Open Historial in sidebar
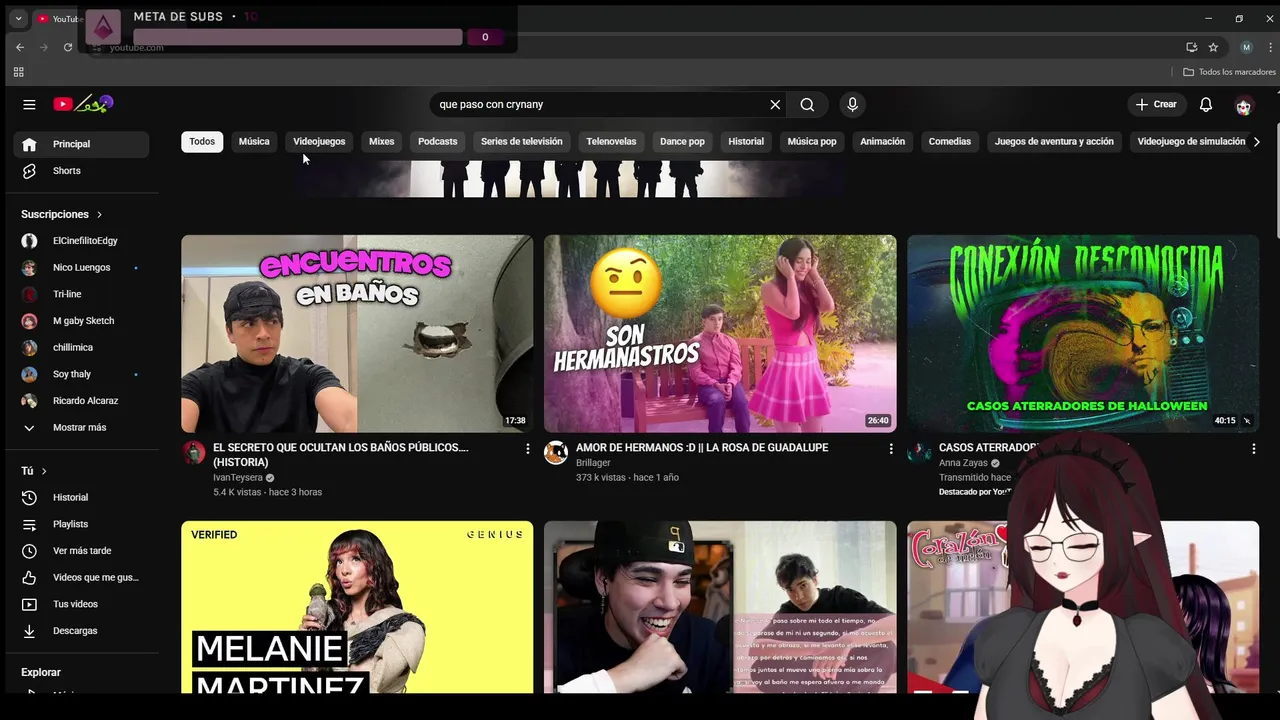This screenshot has width=1280, height=720. coord(81,497)
